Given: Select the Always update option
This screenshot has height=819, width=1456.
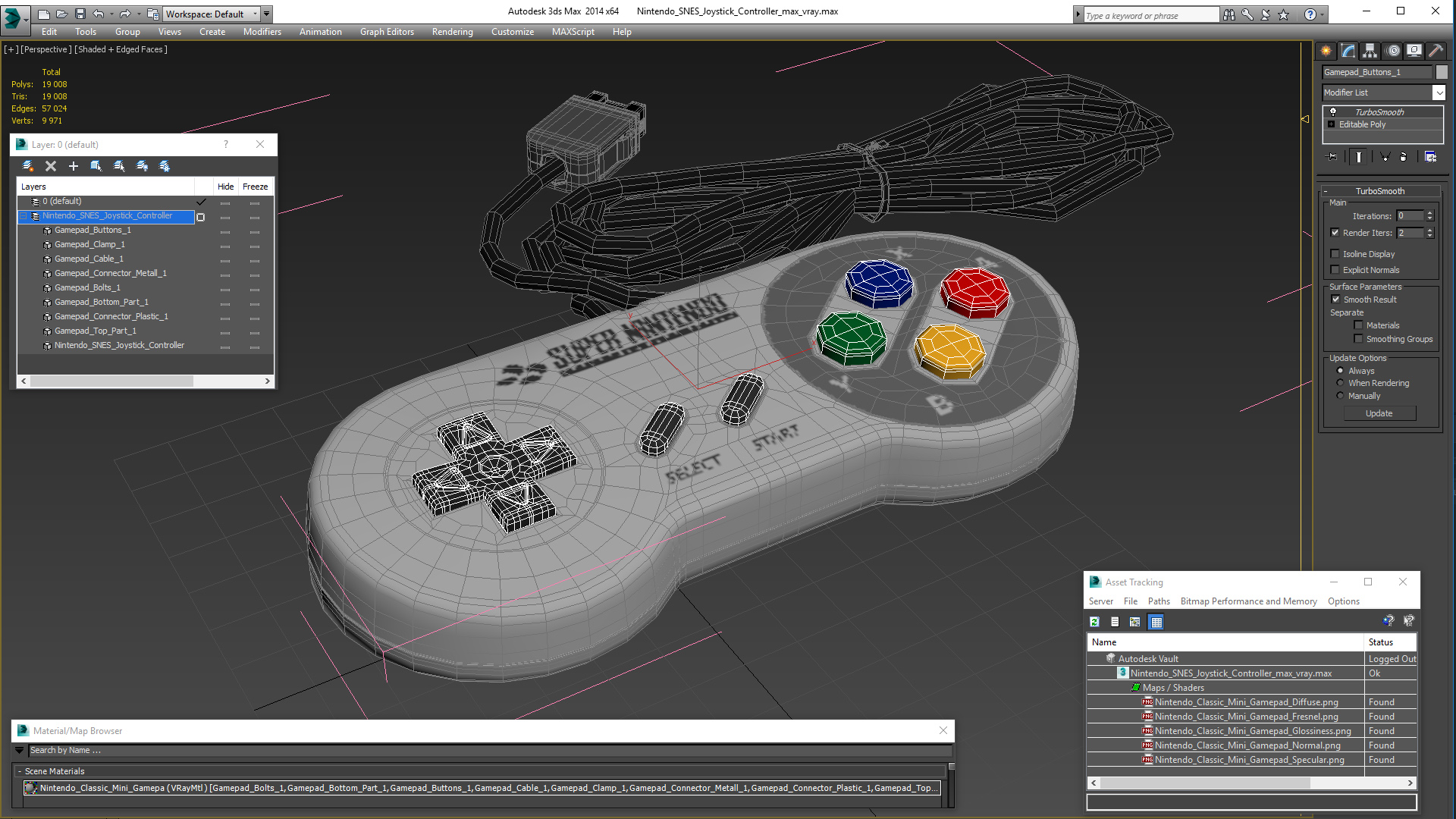Looking at the screenshot, I should [x=1340, y=371].
